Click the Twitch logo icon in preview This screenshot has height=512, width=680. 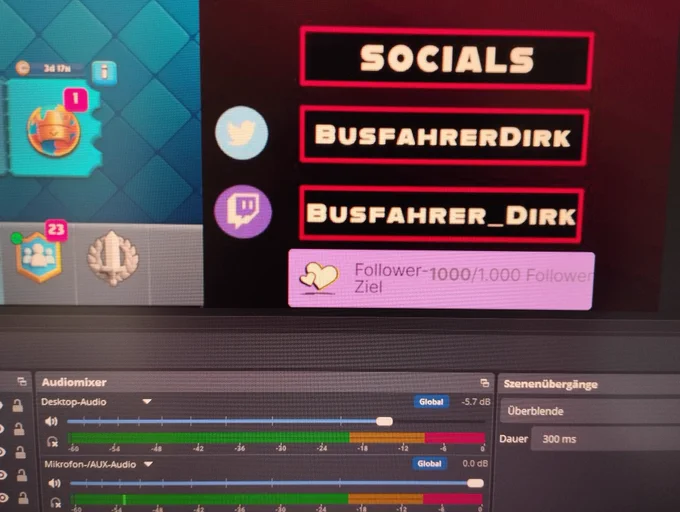click(x=243, y=212)
